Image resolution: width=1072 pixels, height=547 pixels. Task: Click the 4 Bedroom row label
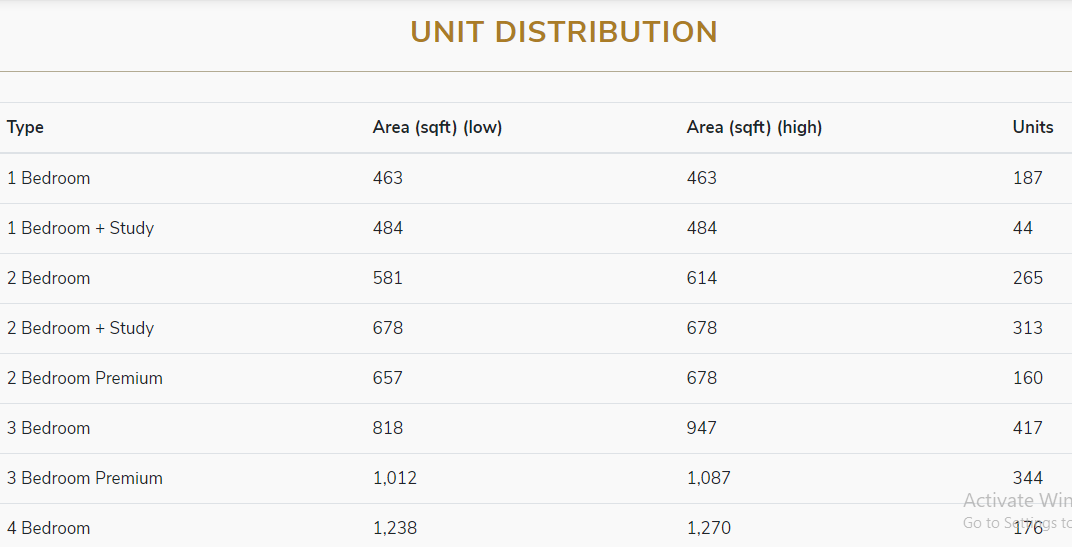(48, 528)
